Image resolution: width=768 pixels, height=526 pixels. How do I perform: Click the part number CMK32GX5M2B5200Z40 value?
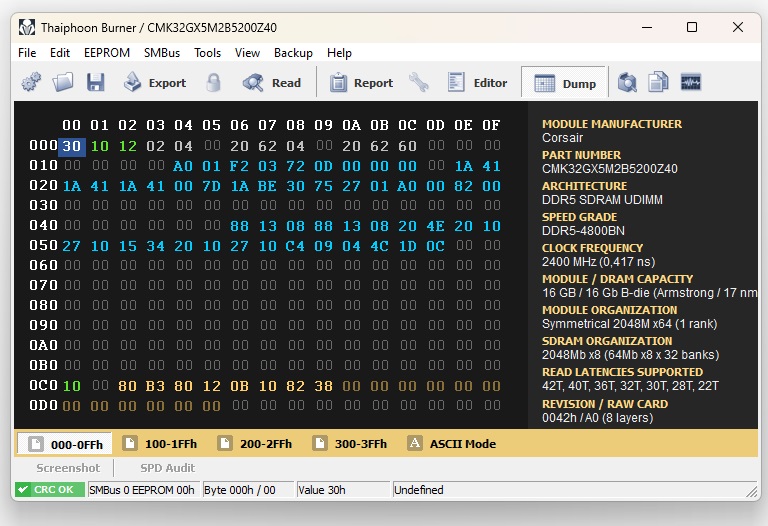click(610, 168)
